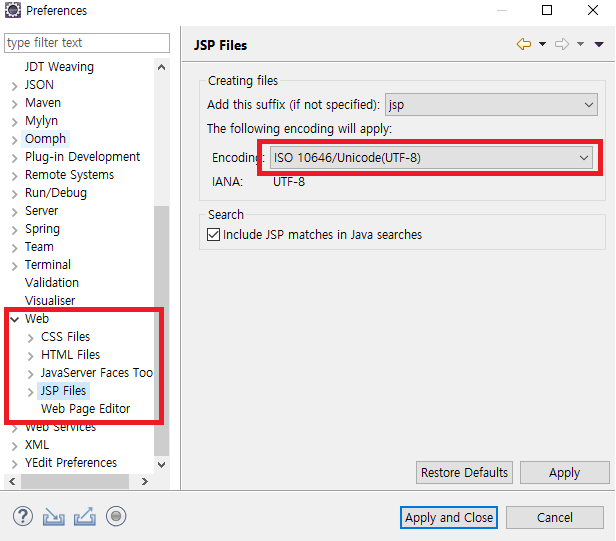The height and width of the screenshot is (541, 616).
Task: Click the Import preferences icon
Action: point(54,517)
